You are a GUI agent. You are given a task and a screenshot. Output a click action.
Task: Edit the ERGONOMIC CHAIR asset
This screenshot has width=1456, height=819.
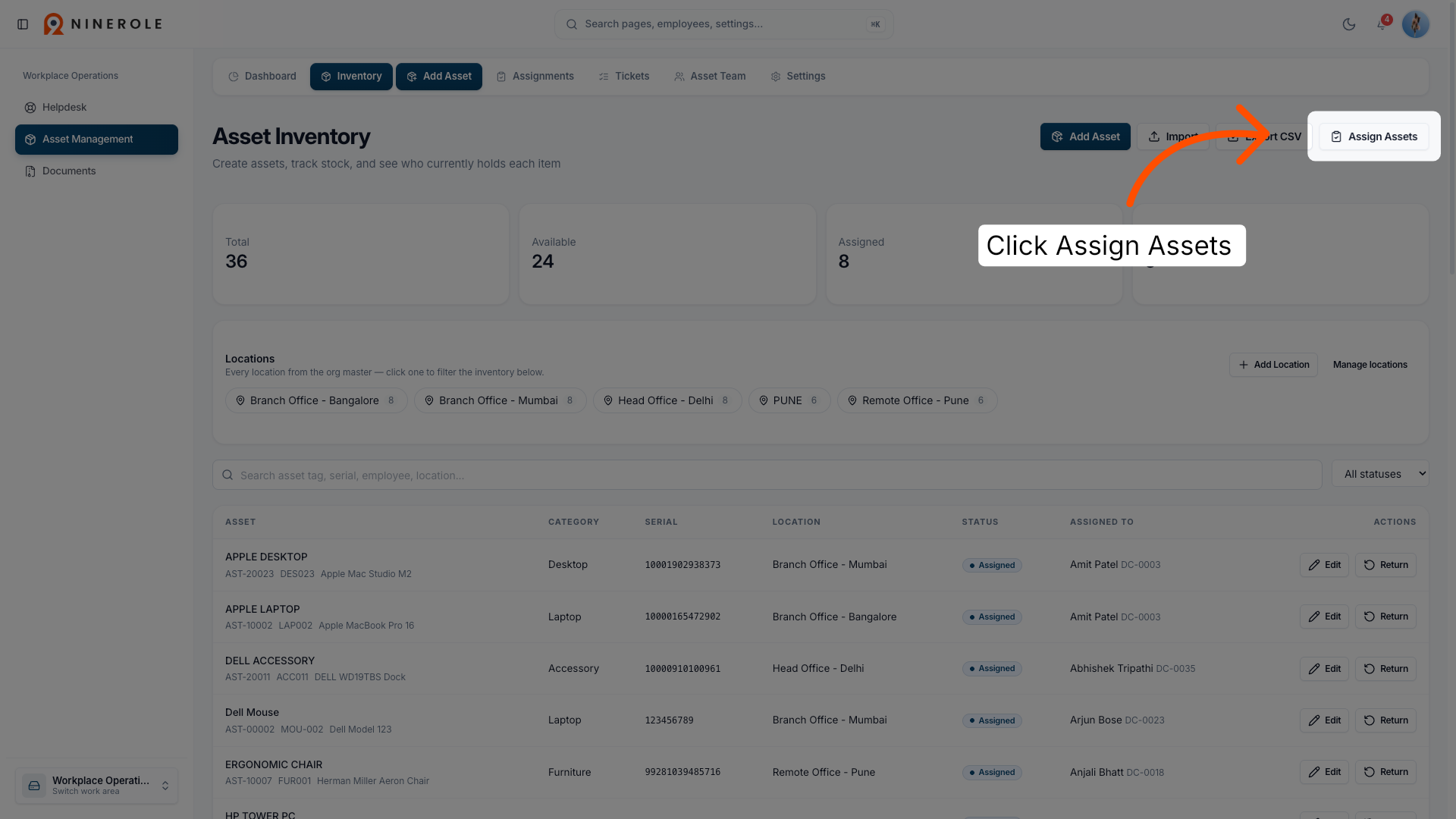(1324, 772)
